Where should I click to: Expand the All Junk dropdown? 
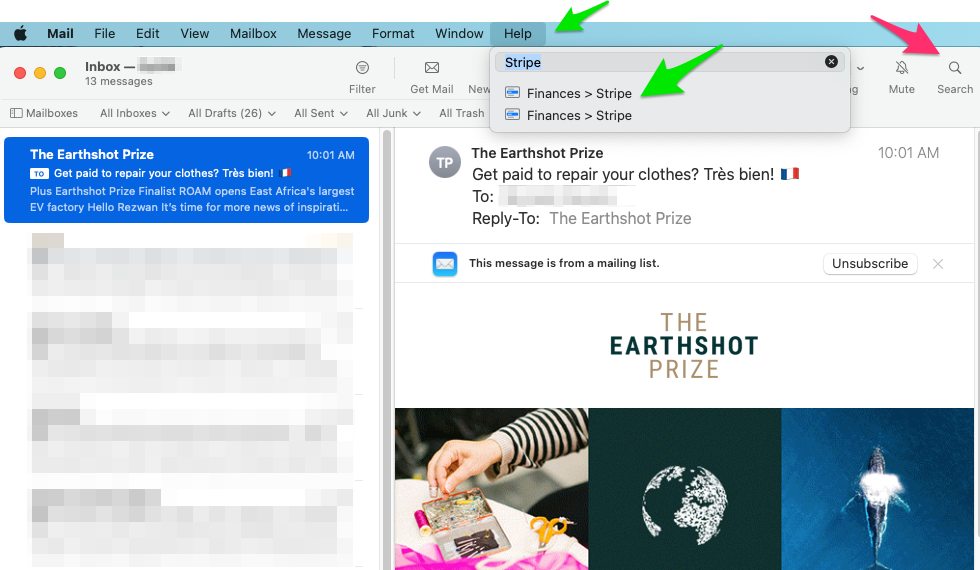click(x=393, y=113)
